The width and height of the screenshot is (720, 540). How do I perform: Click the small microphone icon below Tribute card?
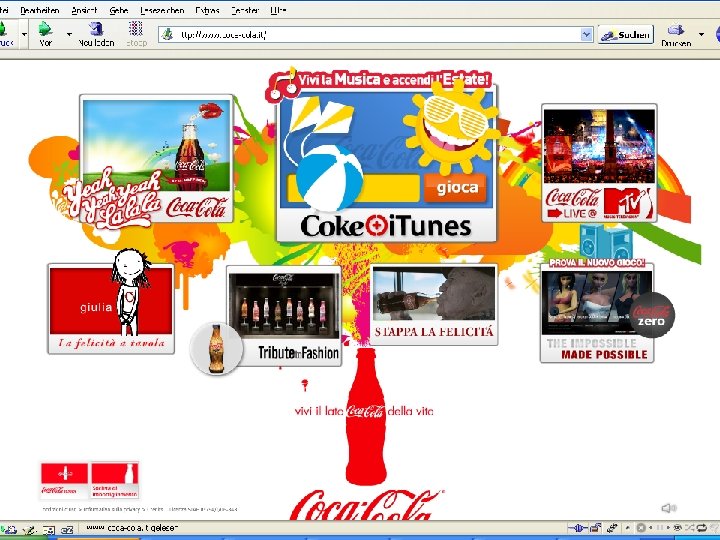[x=304, y=385]
